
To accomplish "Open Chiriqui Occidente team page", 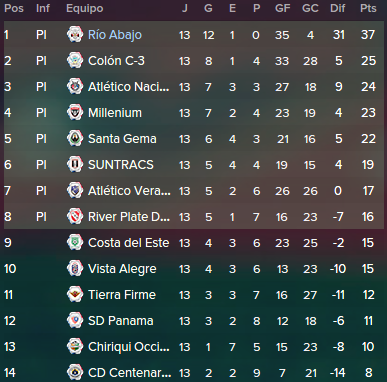I will [129, 347].
